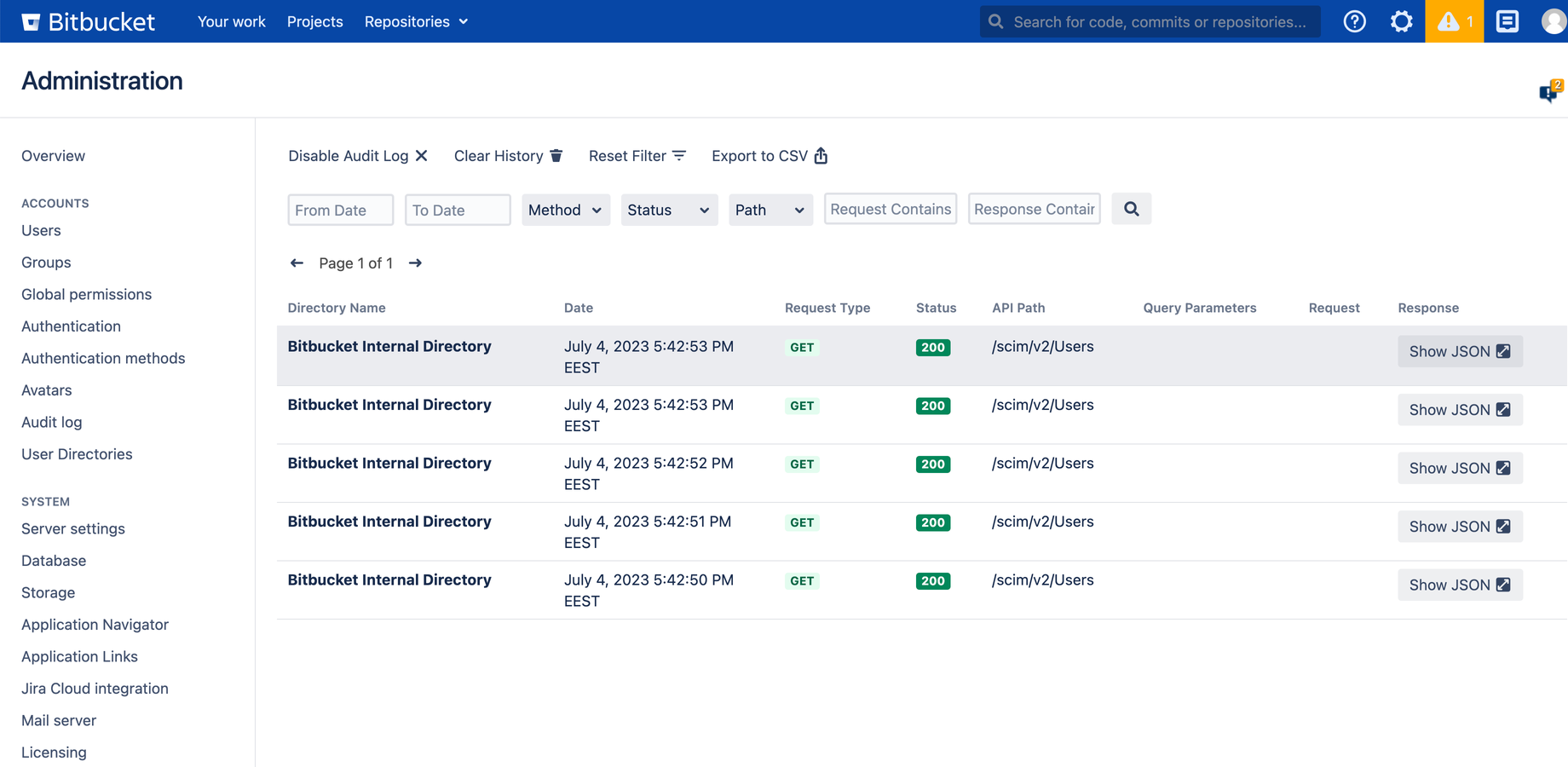
Task: Go to next page arrow
Action: pos(415,263)
